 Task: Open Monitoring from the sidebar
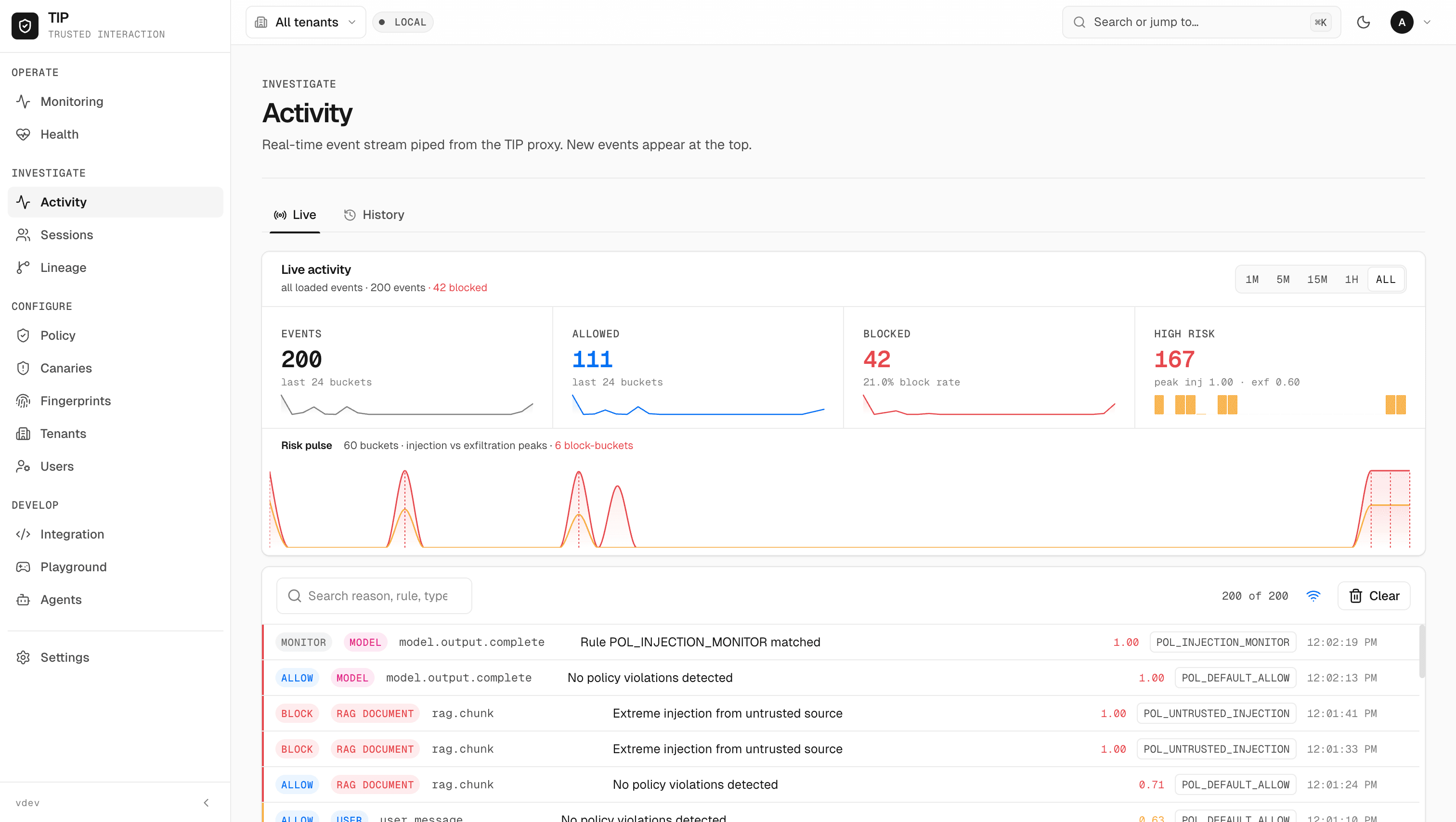pos(115,102)
